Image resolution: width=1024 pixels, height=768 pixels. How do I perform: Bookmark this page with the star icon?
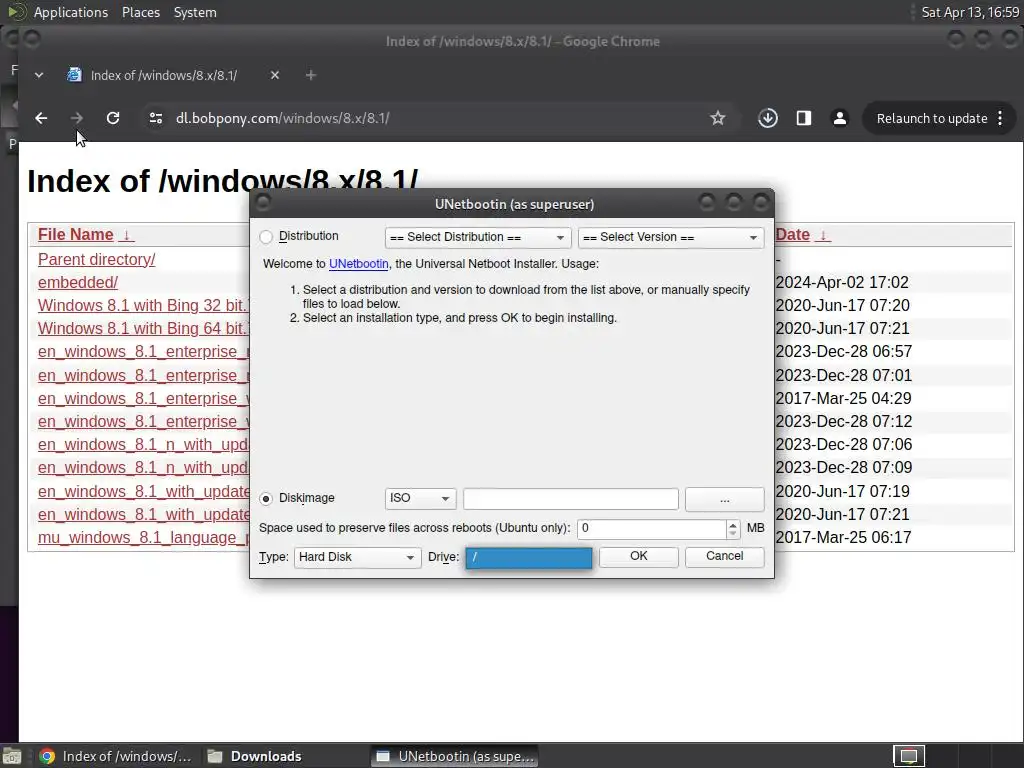point(718,118)
